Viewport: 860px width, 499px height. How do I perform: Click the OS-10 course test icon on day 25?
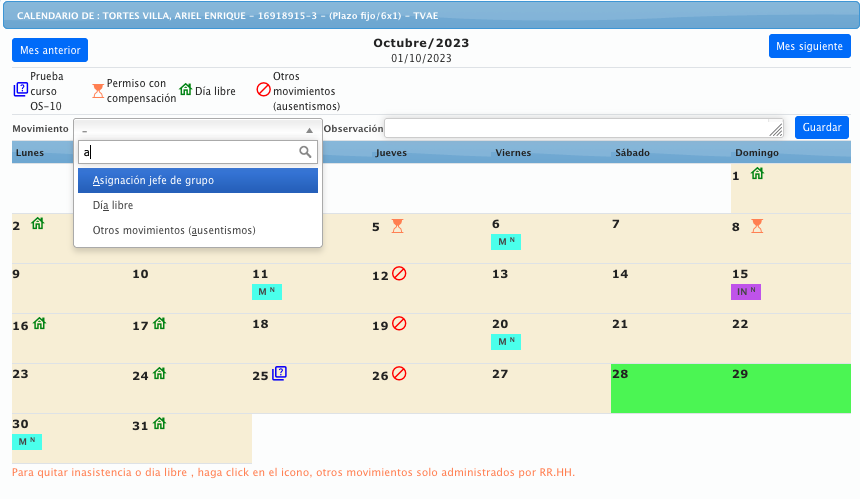tap(280, 374)
